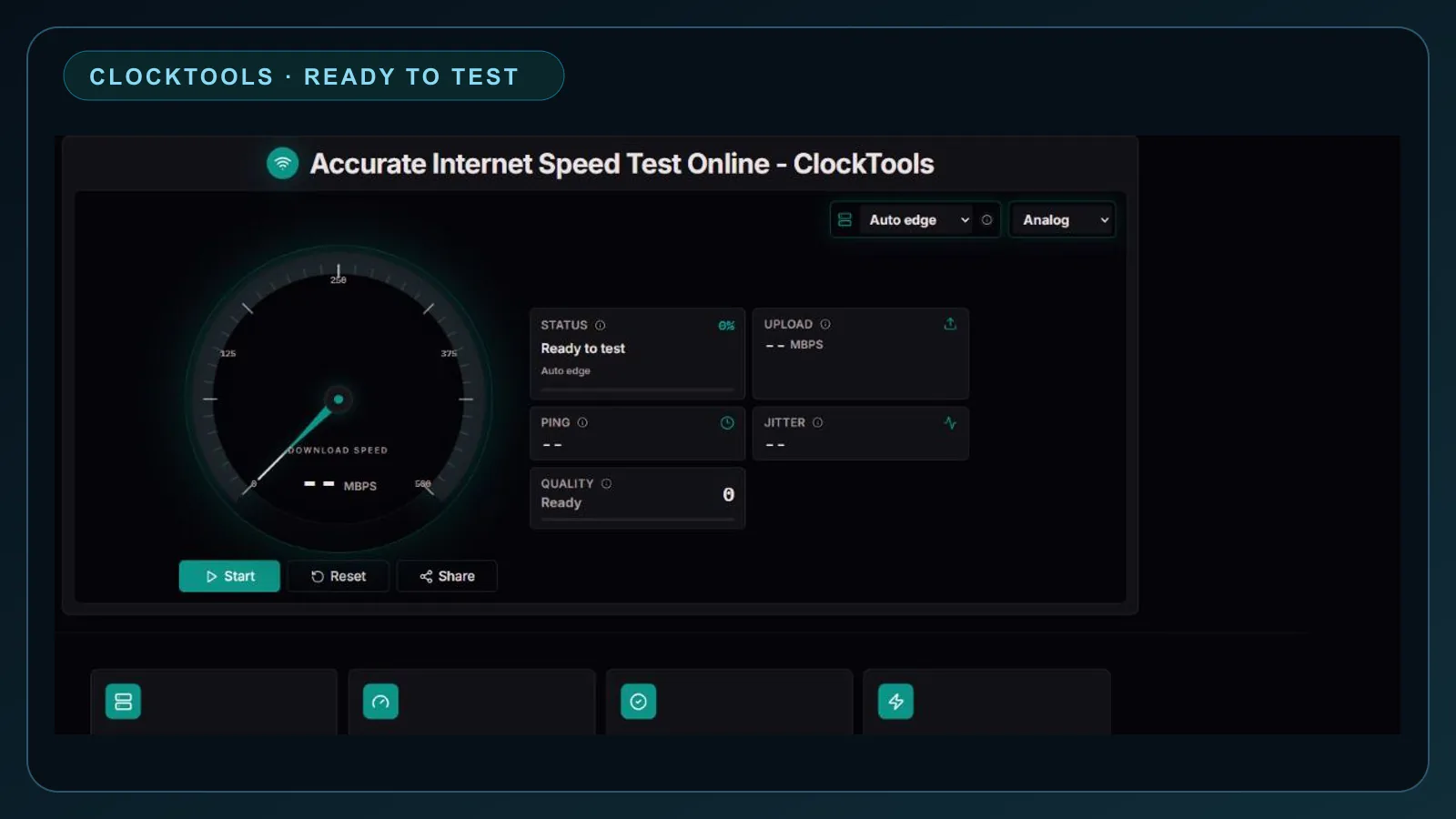Click the waveform icon in JITTER card
The height and width of the screenshot is (819, 1456).
coord(950,422)
